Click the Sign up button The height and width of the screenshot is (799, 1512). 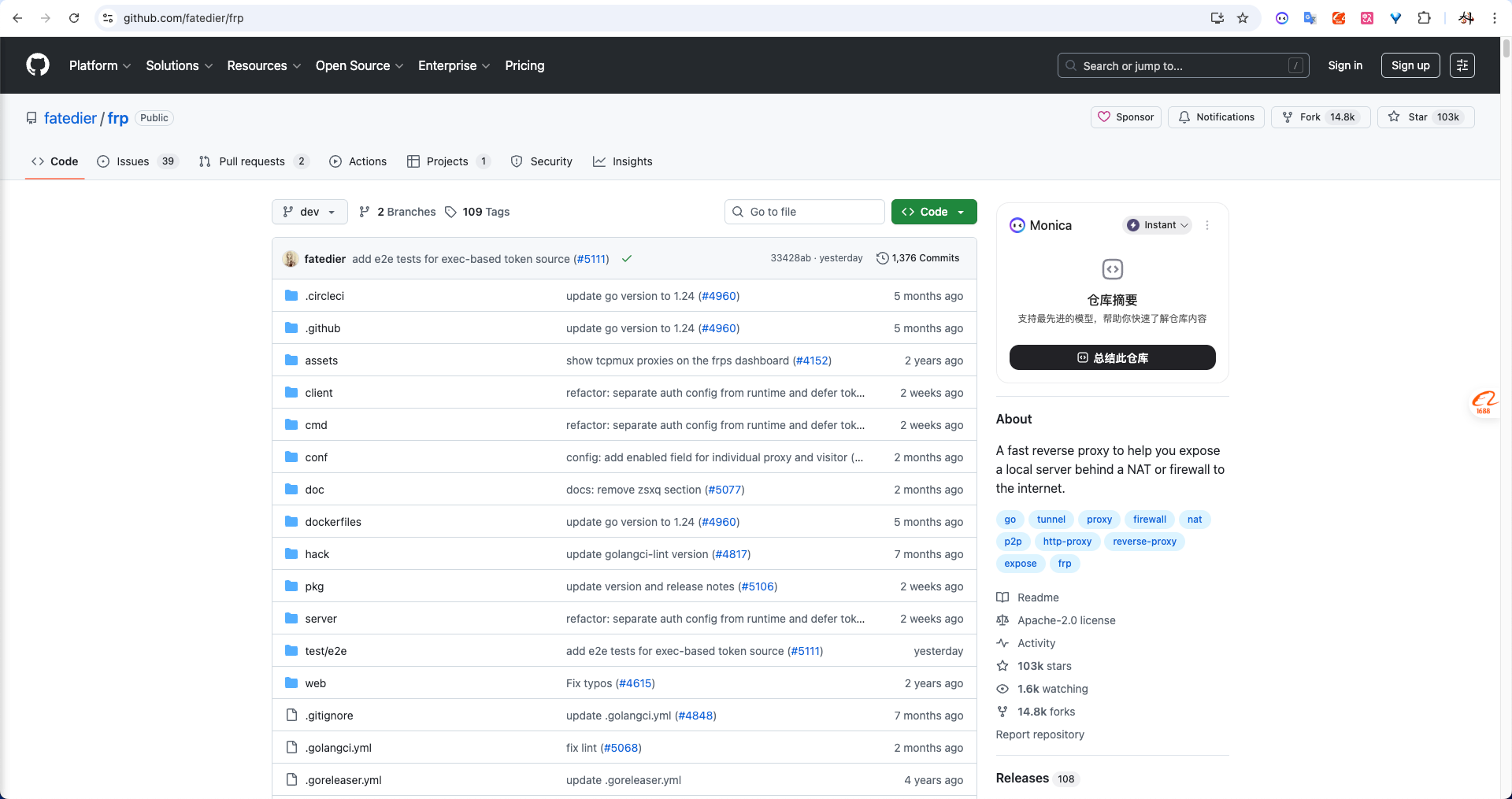tap(1410, 65)
